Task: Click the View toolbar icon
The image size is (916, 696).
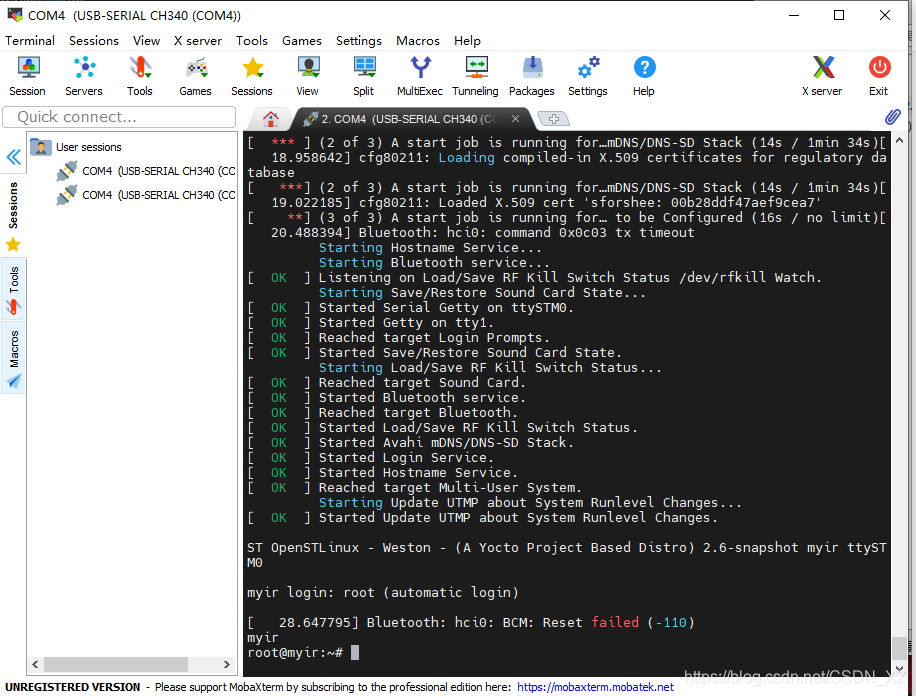Action: 307,76
